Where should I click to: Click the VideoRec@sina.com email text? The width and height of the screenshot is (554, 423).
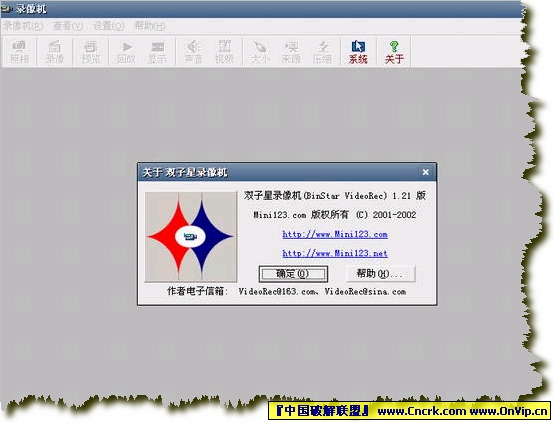tap(365, 292)
